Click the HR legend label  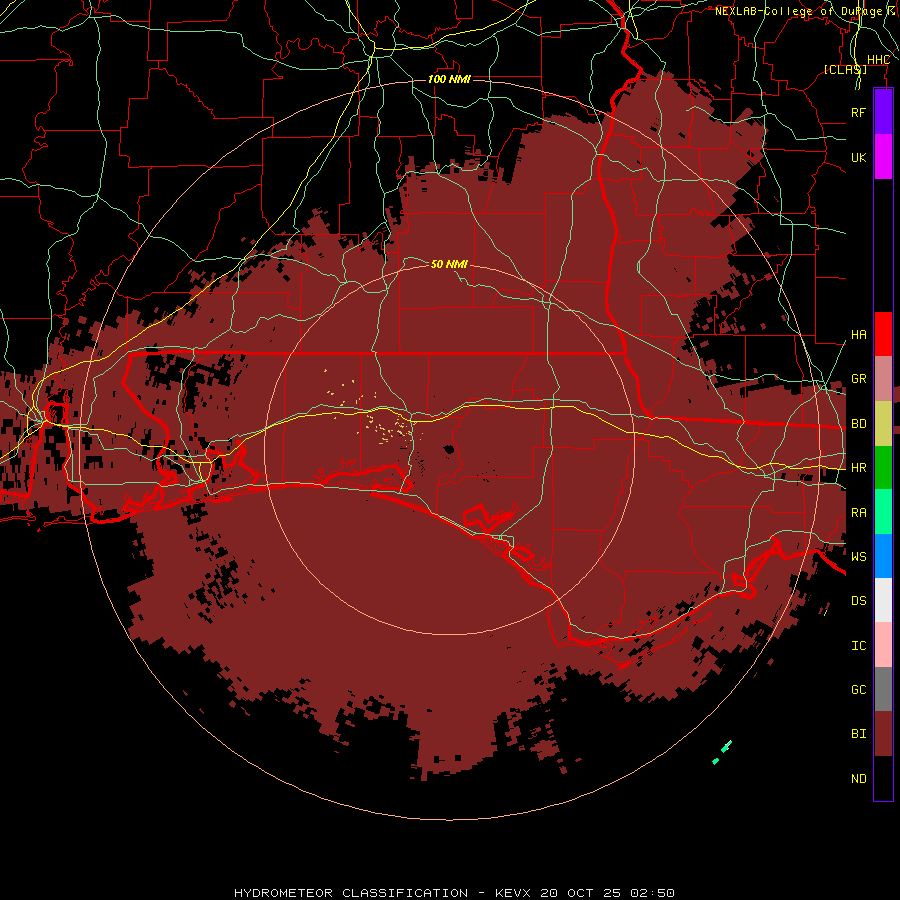[858, 468]
